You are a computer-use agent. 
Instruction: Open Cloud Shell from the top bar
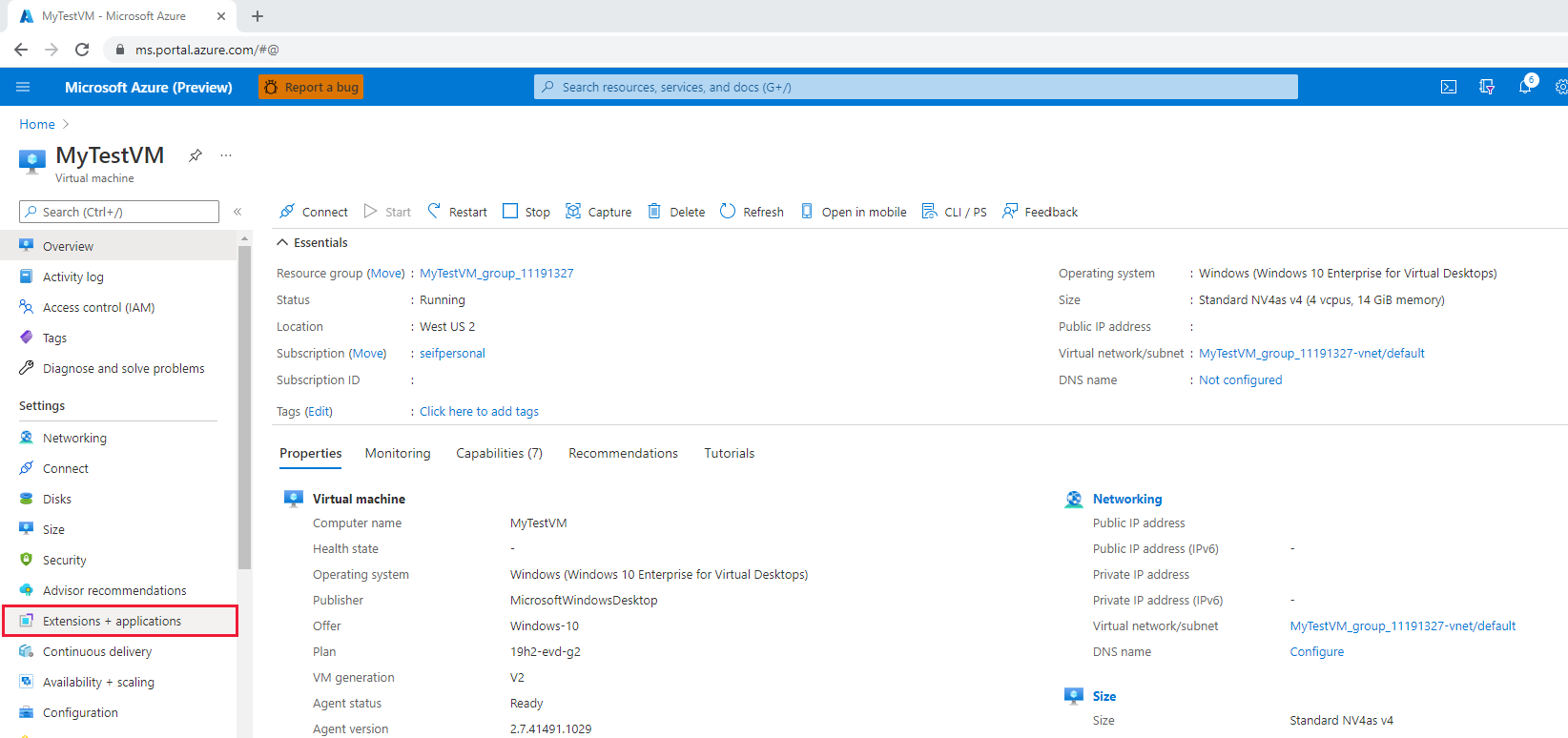[x=1448, y=87]
